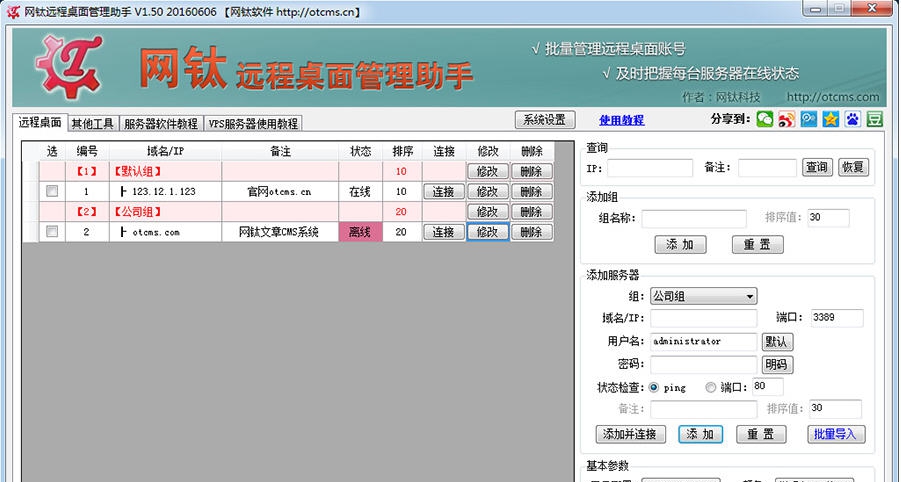Choose the 端口 status check radio option
Screen dimensions: 901x482
pyautogui.click(x=711, y=387)
